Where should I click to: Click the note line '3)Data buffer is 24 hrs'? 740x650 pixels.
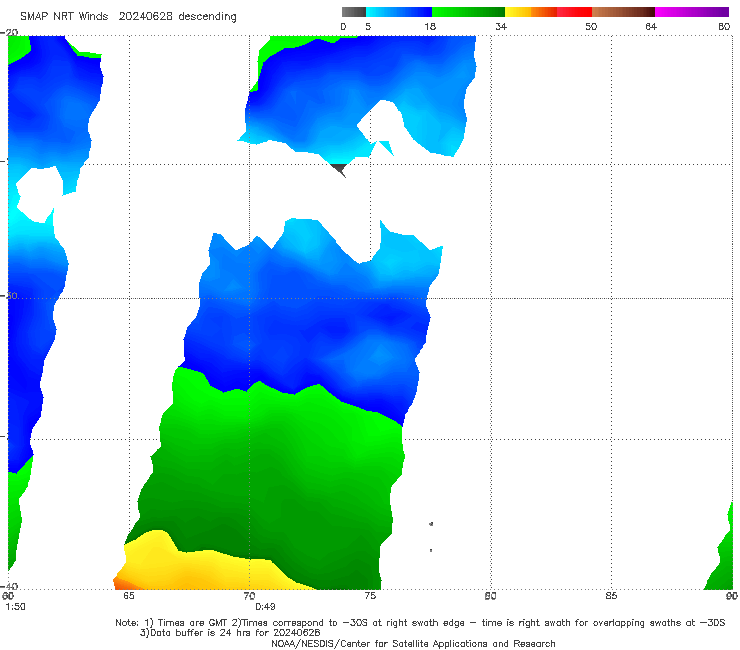[x=230, y=633]
